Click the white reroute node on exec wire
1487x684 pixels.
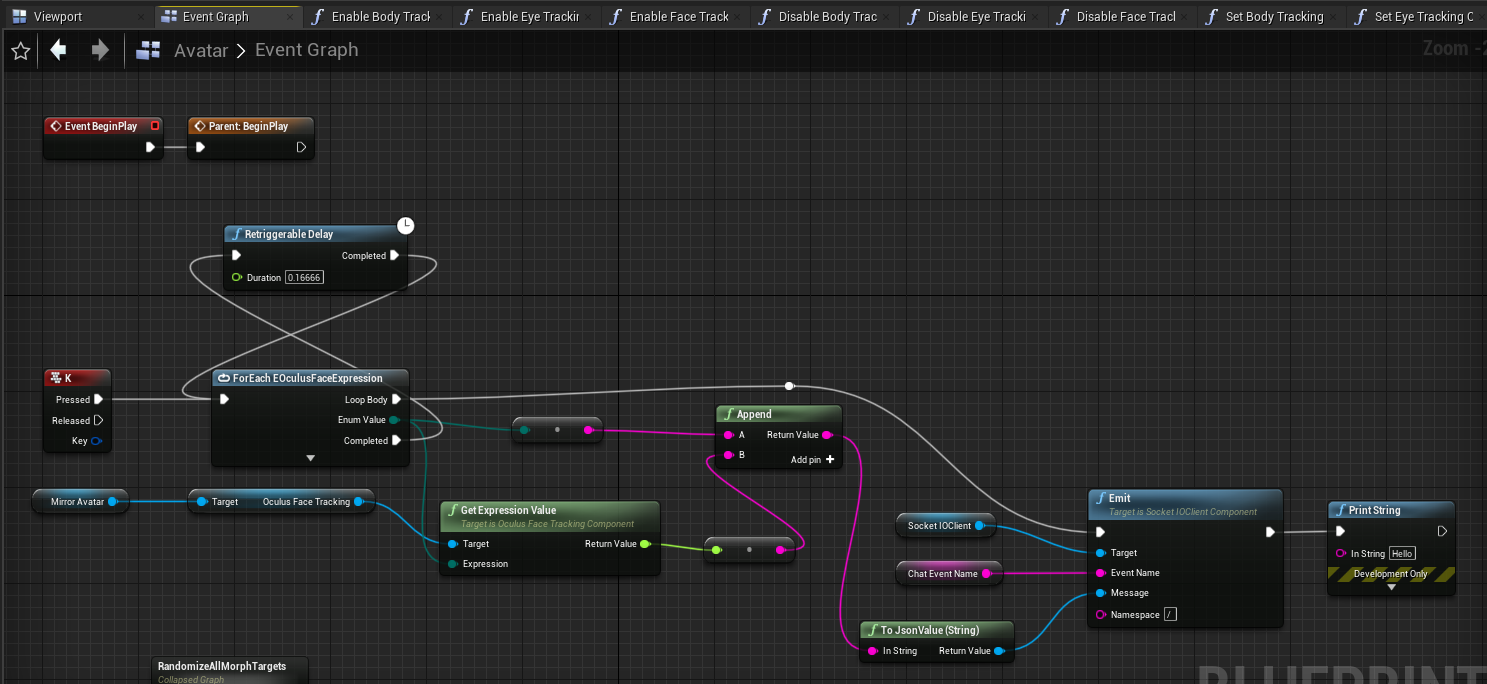pyautogui.click(x=789, y=385)
